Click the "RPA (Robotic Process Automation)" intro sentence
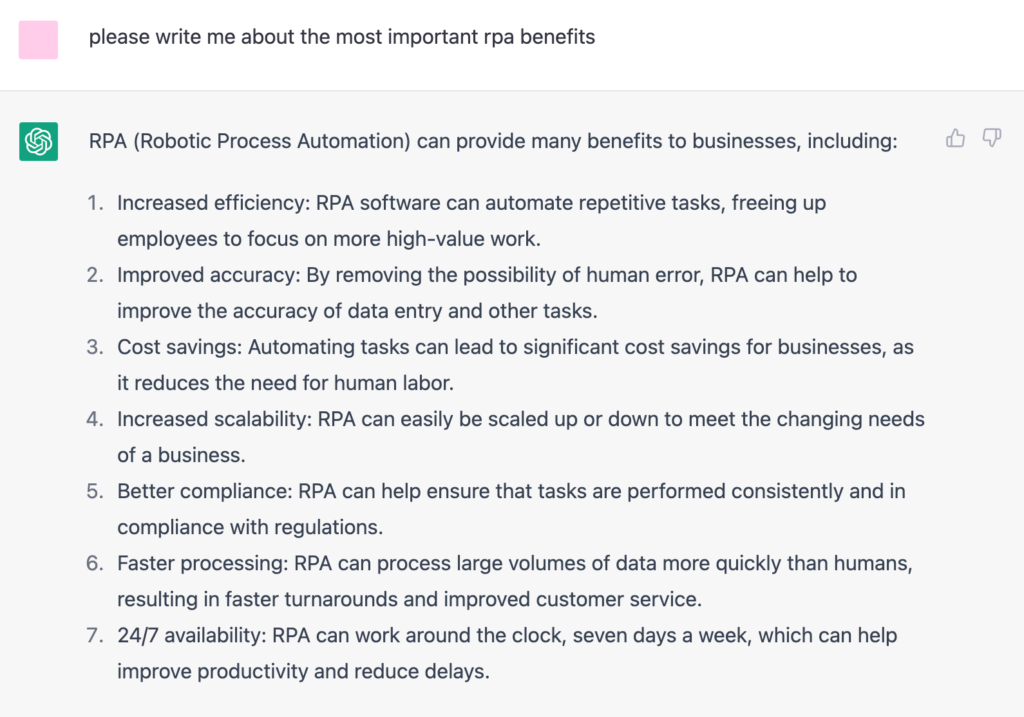 coord(493,141)
